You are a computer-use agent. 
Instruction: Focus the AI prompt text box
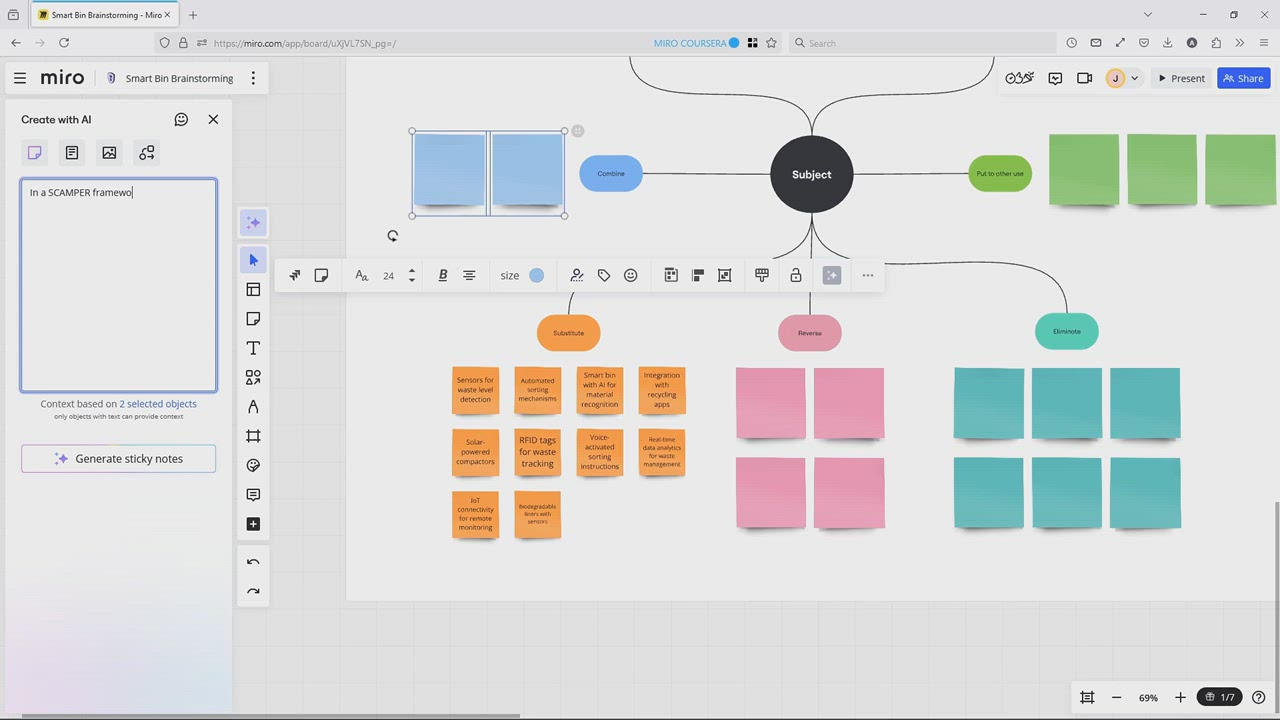119,285
